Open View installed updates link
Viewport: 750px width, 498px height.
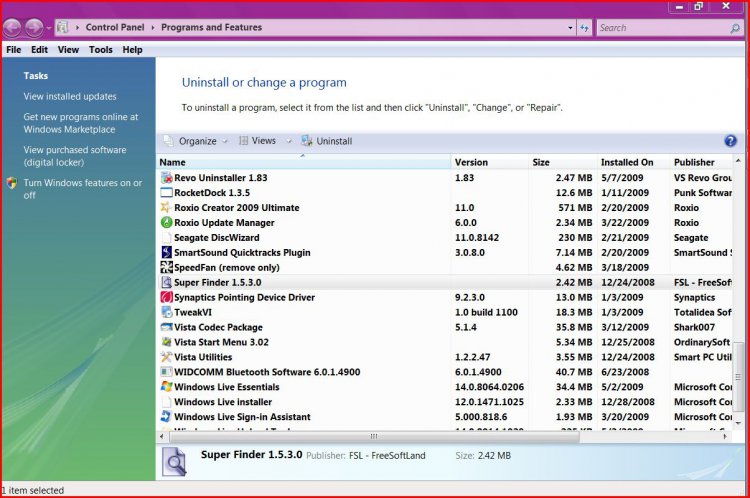tap(70, 97)
